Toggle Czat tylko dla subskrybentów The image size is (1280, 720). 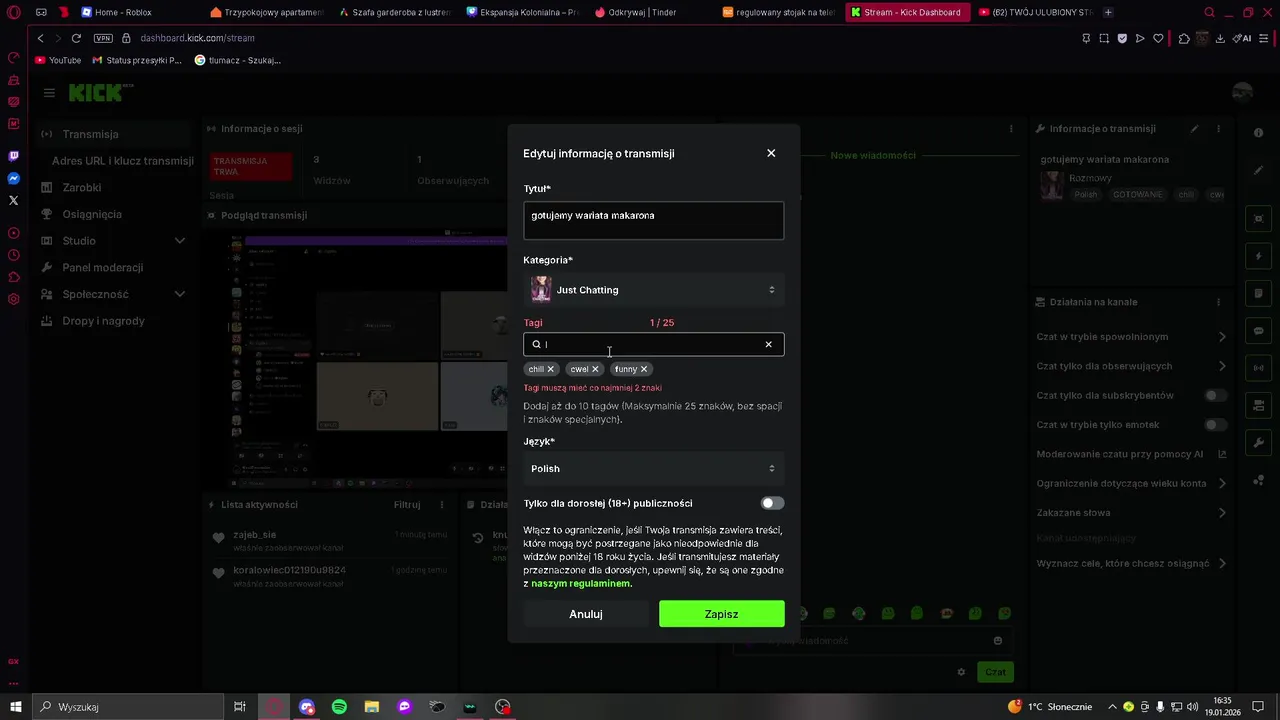click(x=1215, y=395)
